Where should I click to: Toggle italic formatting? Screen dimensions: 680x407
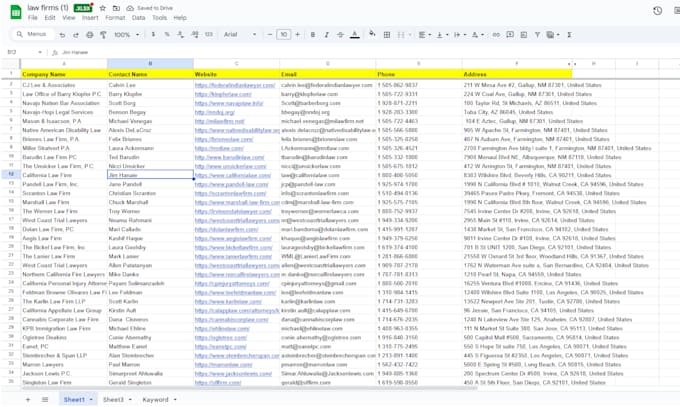click(x=327, y=35)
